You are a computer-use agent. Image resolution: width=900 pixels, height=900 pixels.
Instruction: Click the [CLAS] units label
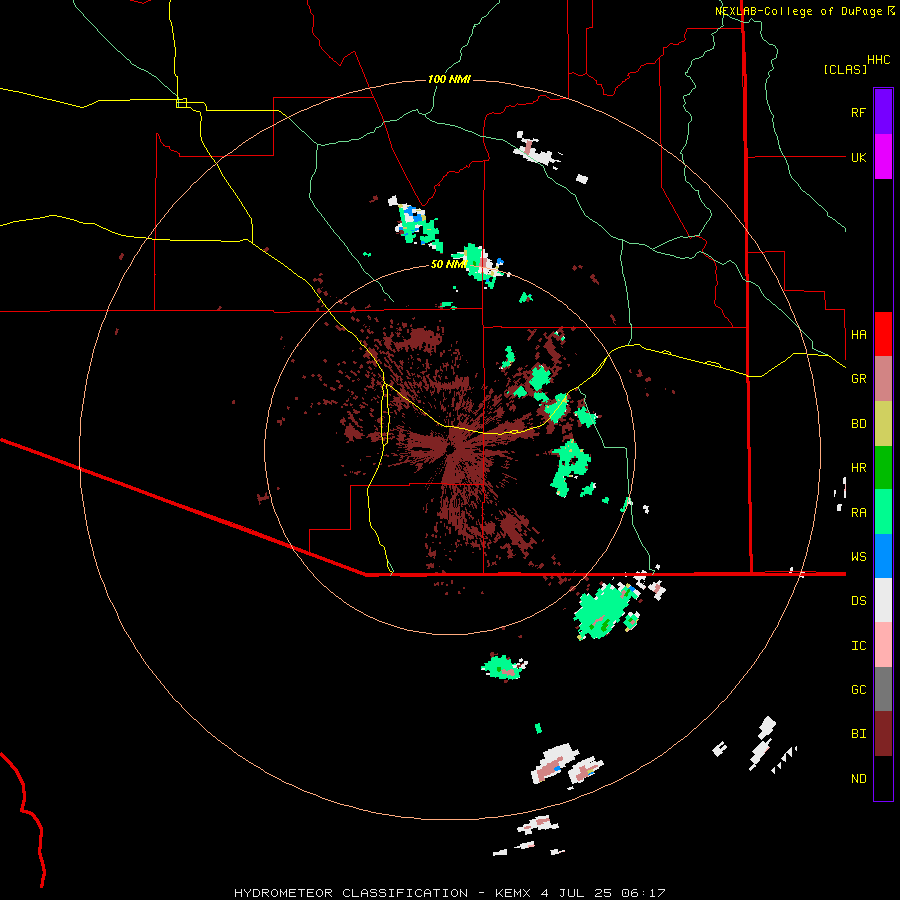[845, 69]
